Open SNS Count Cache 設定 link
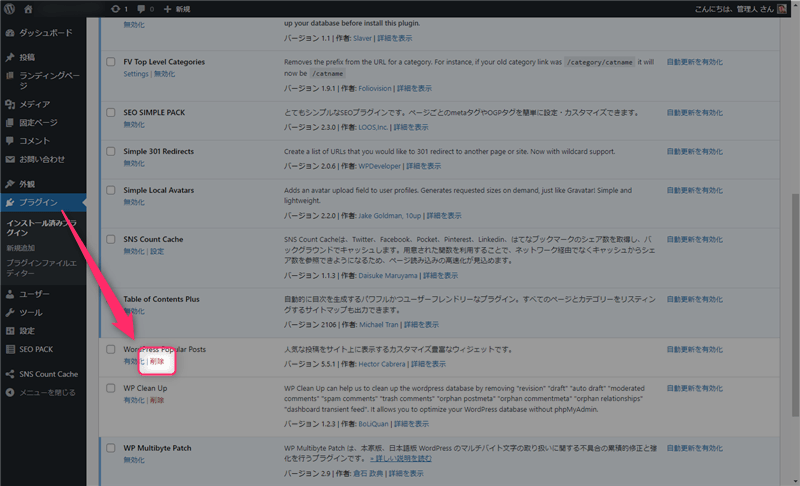This screenshot has height=486, width=800. (157, 251)
